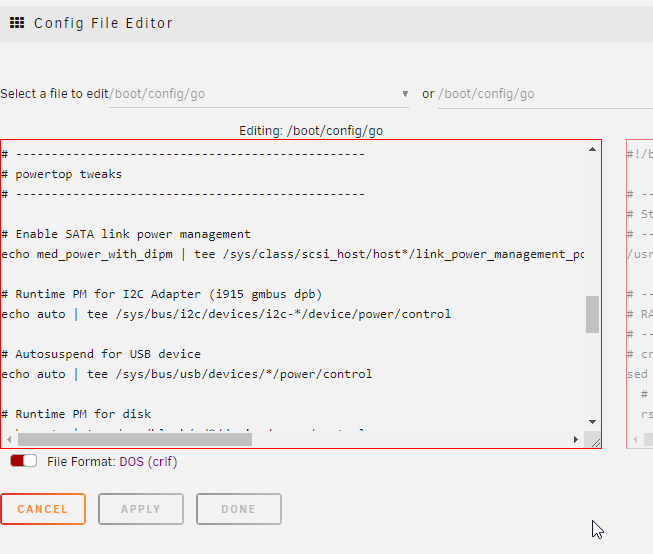Click the editor's horizontal scroll right arrow
653x554 pixels.
click(x=576, y=439)
